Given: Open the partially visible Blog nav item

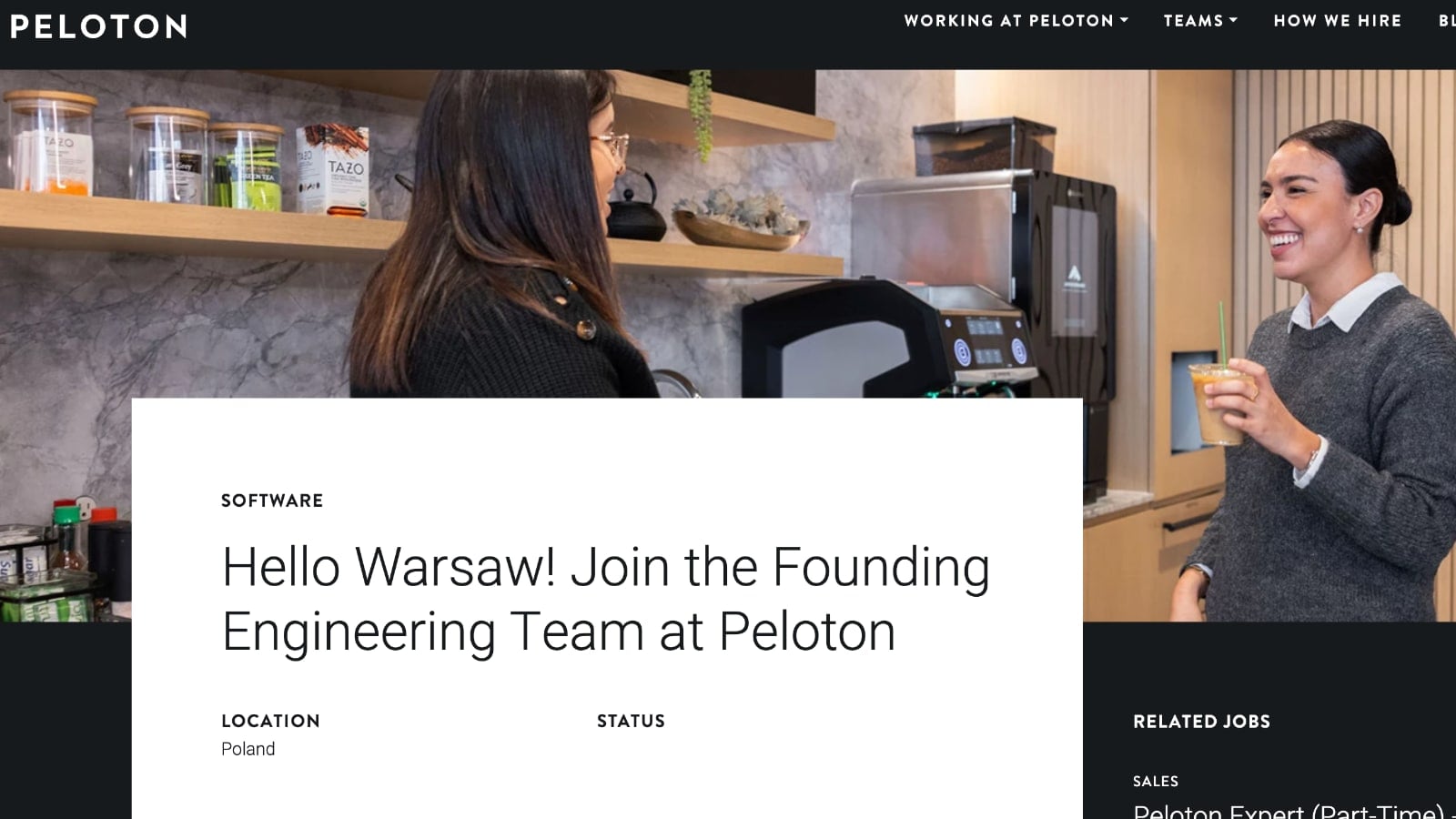Looking at the screenshot, I should tap(1447, 20).
